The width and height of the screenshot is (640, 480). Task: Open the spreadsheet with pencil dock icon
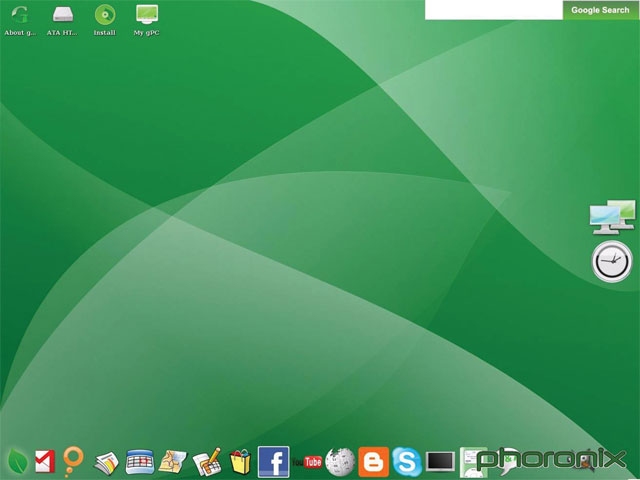pyautogui.click(x=207, y=462)
